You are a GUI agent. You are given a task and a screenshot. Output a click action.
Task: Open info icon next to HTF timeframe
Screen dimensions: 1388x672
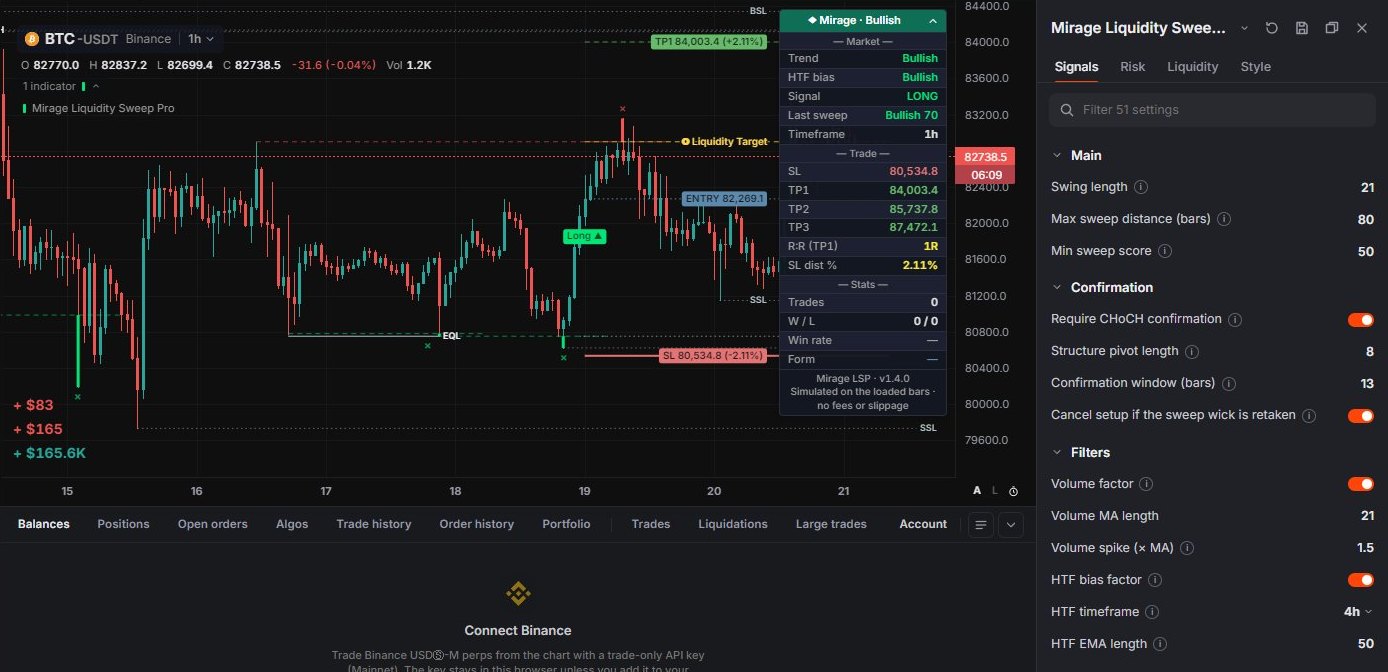1152,612
